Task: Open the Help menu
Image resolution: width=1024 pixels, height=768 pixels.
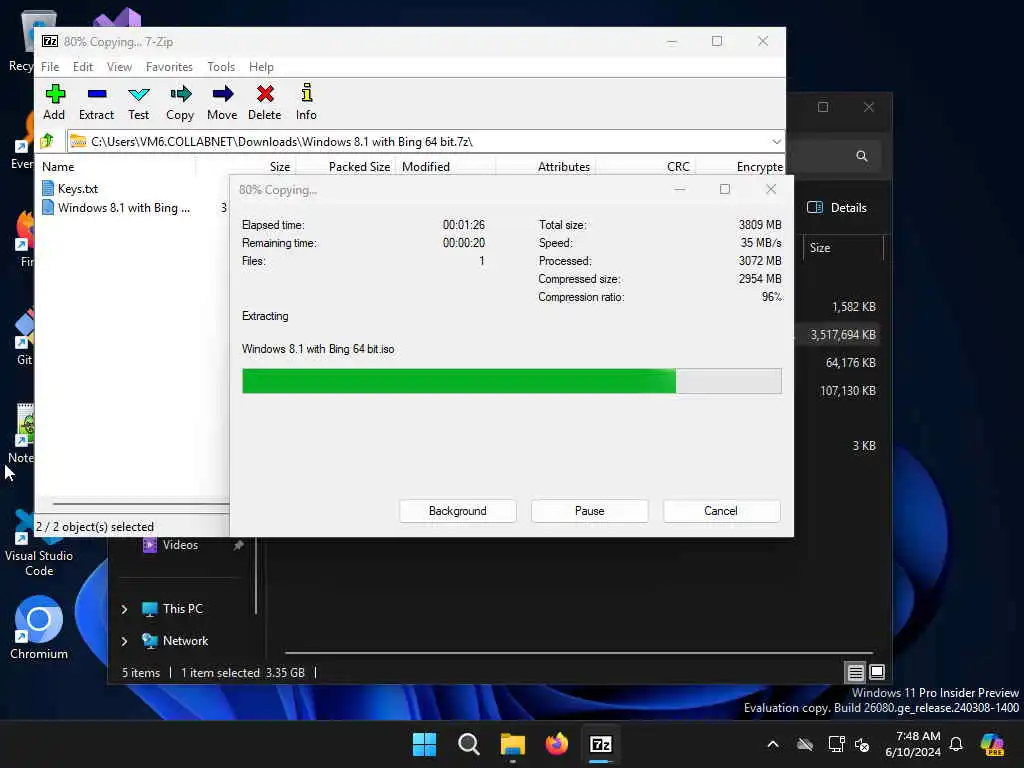Action: point(261,67)
